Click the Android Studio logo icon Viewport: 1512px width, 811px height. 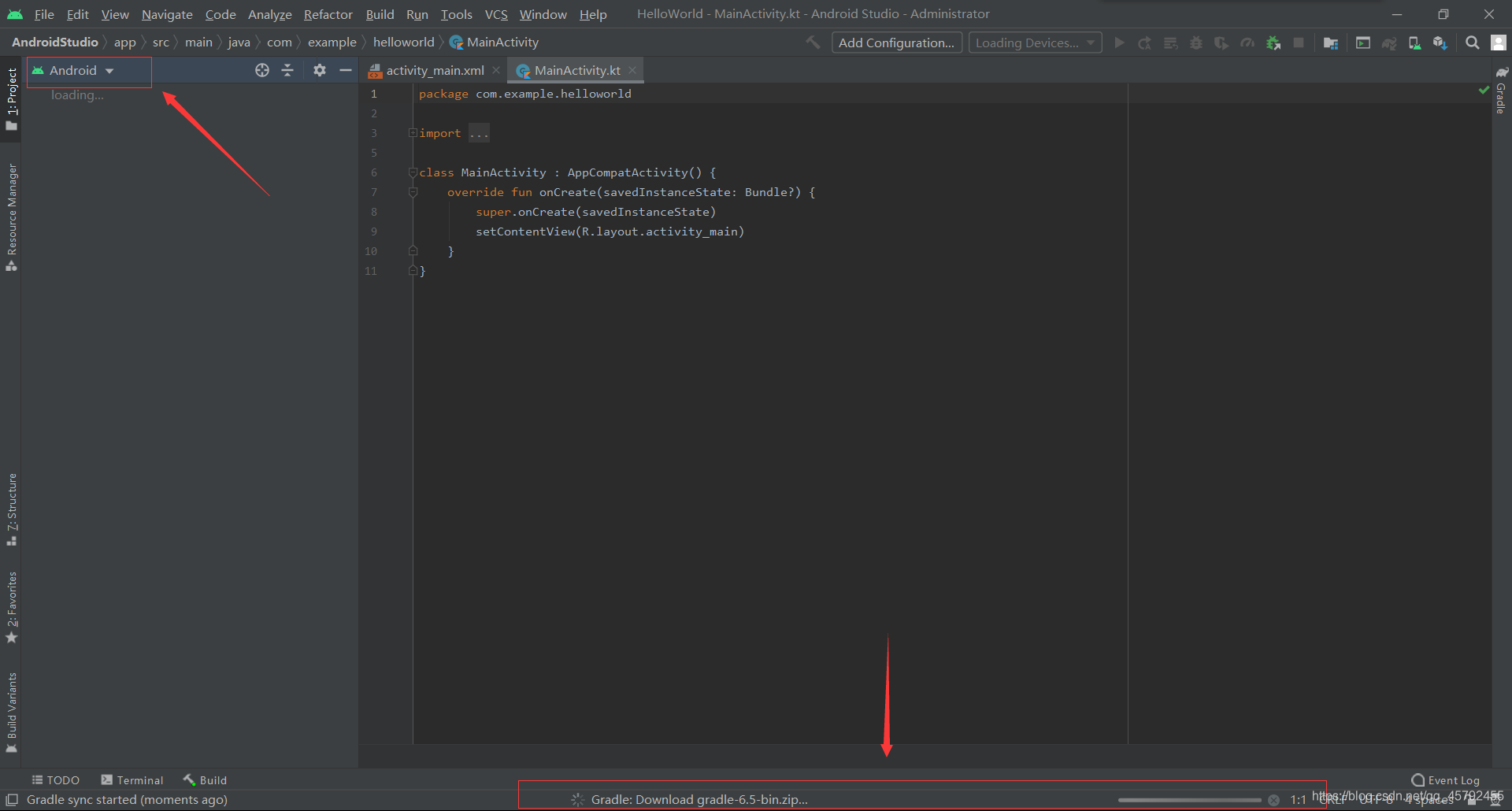pyautogui.click(x=15, y=14)
